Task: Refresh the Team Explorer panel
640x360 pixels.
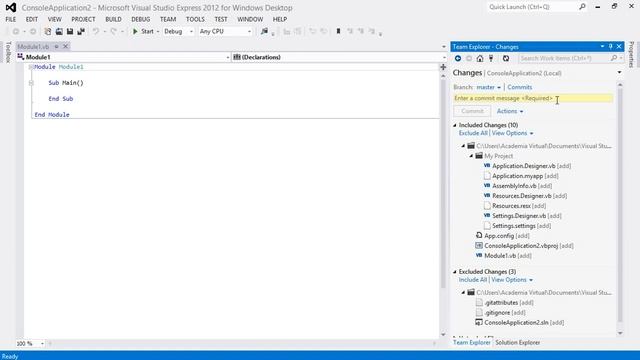Action: pyautogui.click(x=506, y=58)
